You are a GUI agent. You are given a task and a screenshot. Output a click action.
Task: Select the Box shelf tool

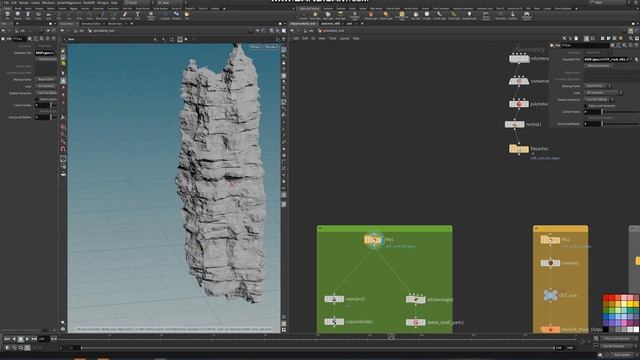(7, 16)
